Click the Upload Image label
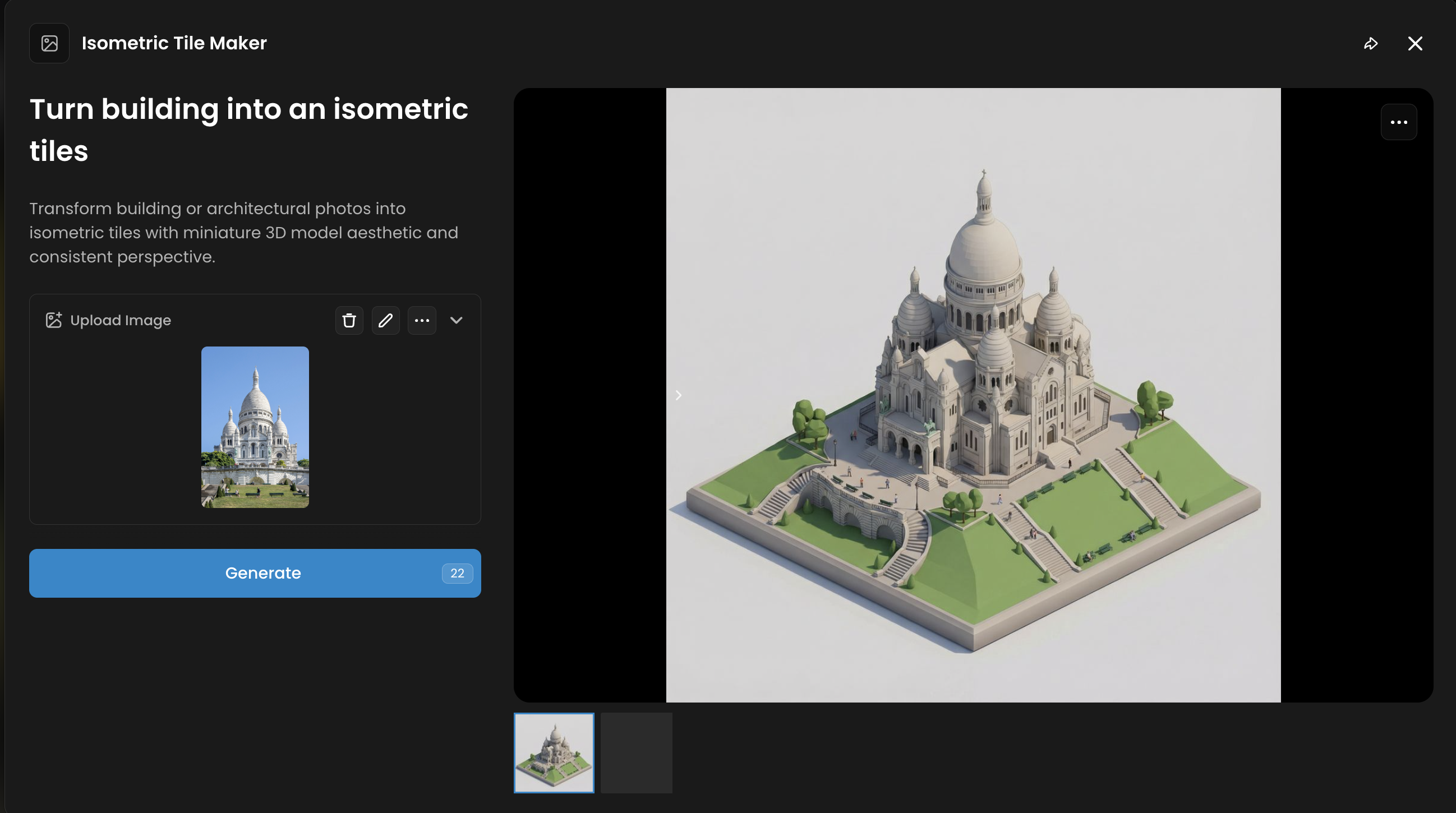The height and width of the screenshot is (813, 1456). point(121,320)
